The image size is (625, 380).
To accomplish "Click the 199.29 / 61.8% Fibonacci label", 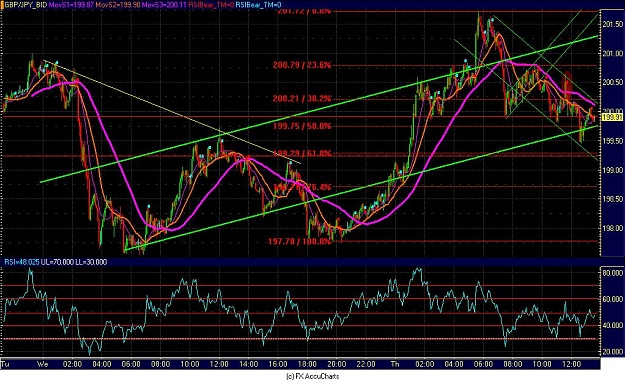I will 302,153.
